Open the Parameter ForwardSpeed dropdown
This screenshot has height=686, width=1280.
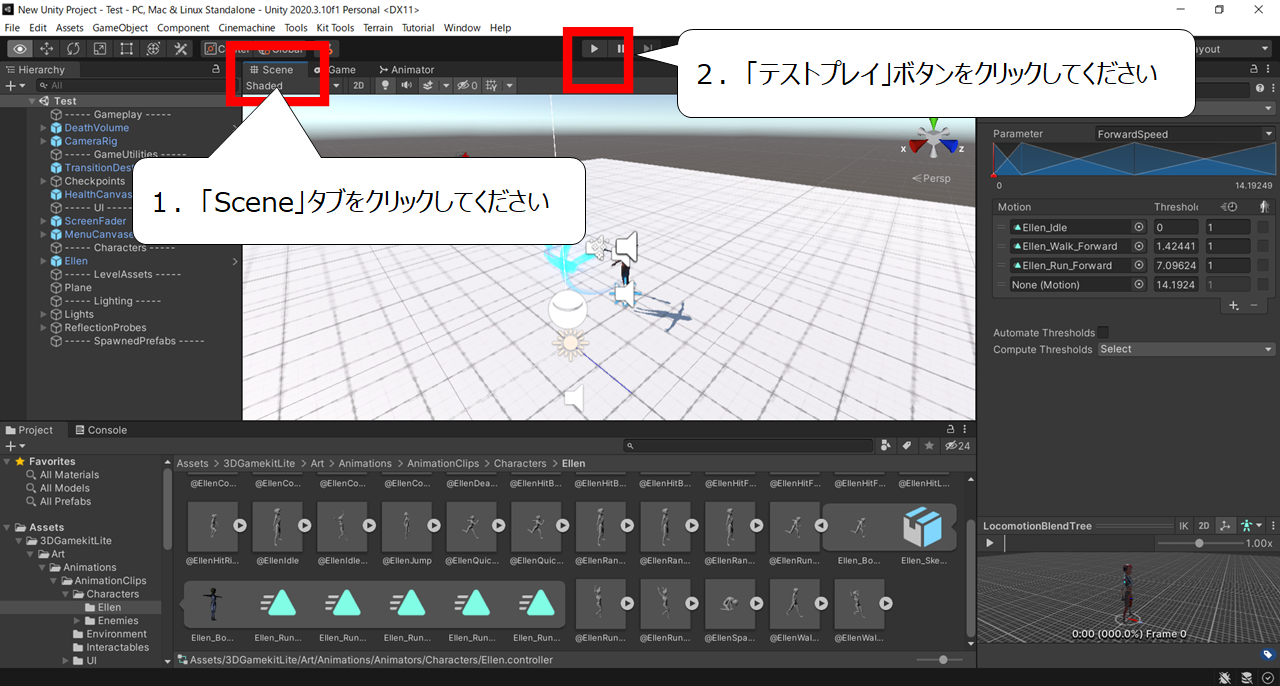1185,134
